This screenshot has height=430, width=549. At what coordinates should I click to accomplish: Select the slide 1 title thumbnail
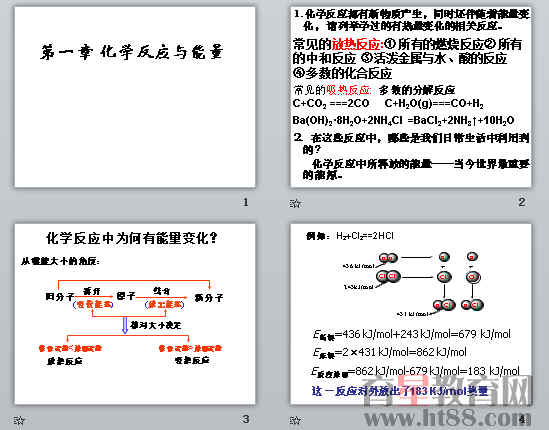tap(135, 97)
